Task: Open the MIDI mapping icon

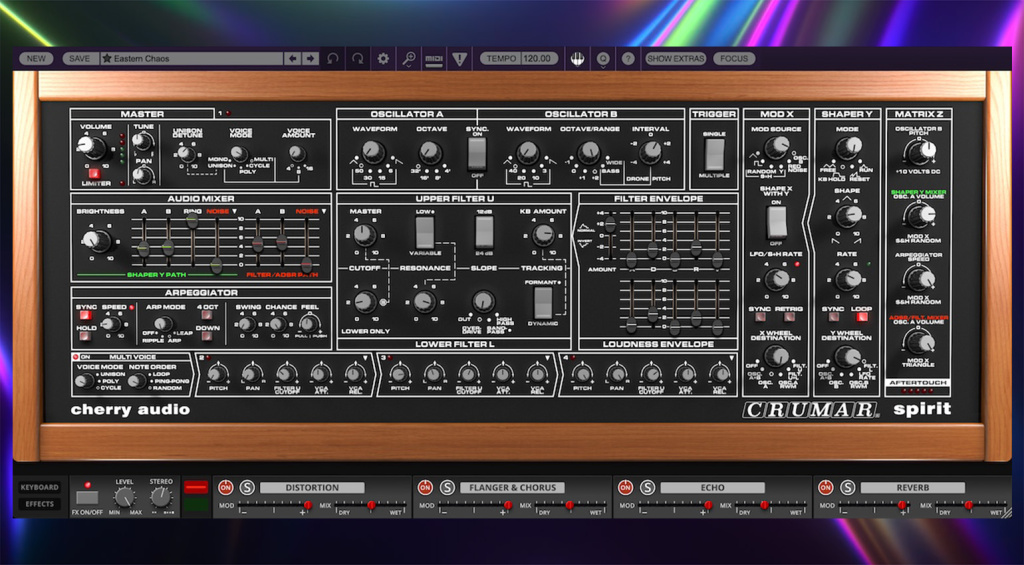Action: (434, 59)
